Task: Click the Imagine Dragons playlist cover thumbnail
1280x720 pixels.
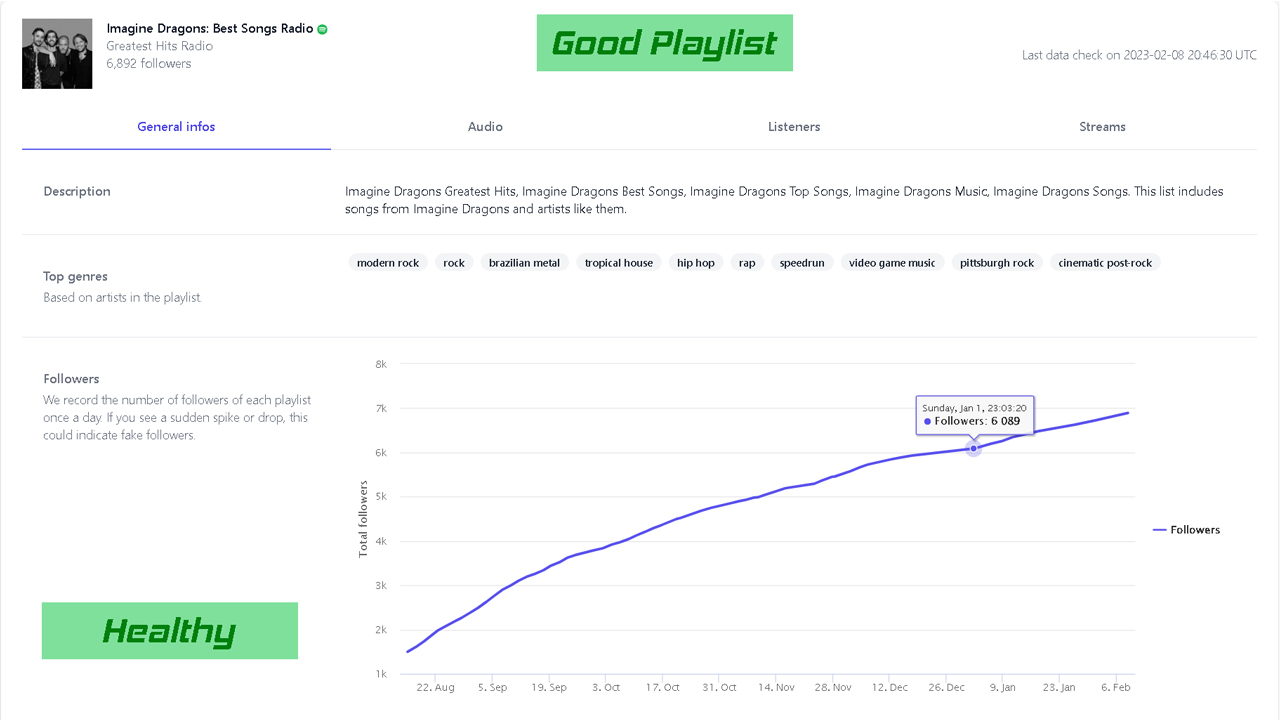Action: [x=57, y=54]
